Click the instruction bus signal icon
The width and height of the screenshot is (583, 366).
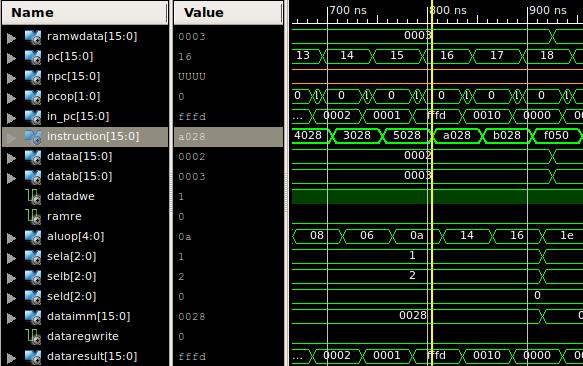(33, 137)
